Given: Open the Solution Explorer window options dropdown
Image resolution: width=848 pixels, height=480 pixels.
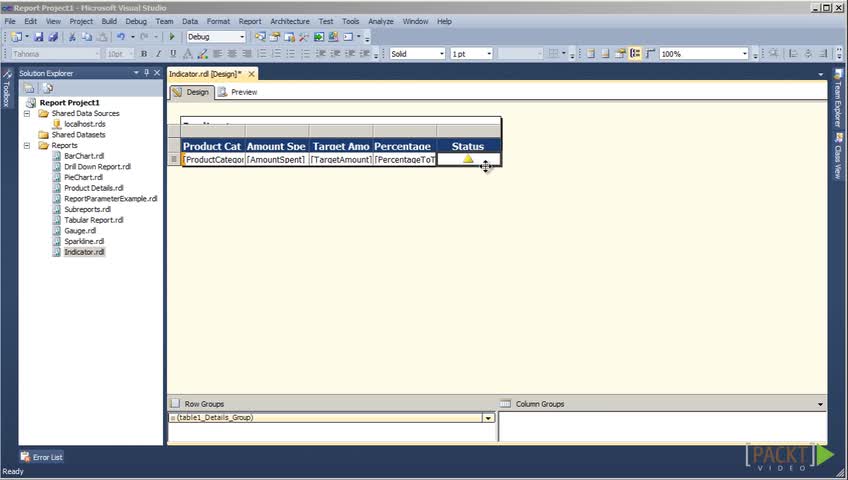Looking at the screenshot, I should [136, 72].
